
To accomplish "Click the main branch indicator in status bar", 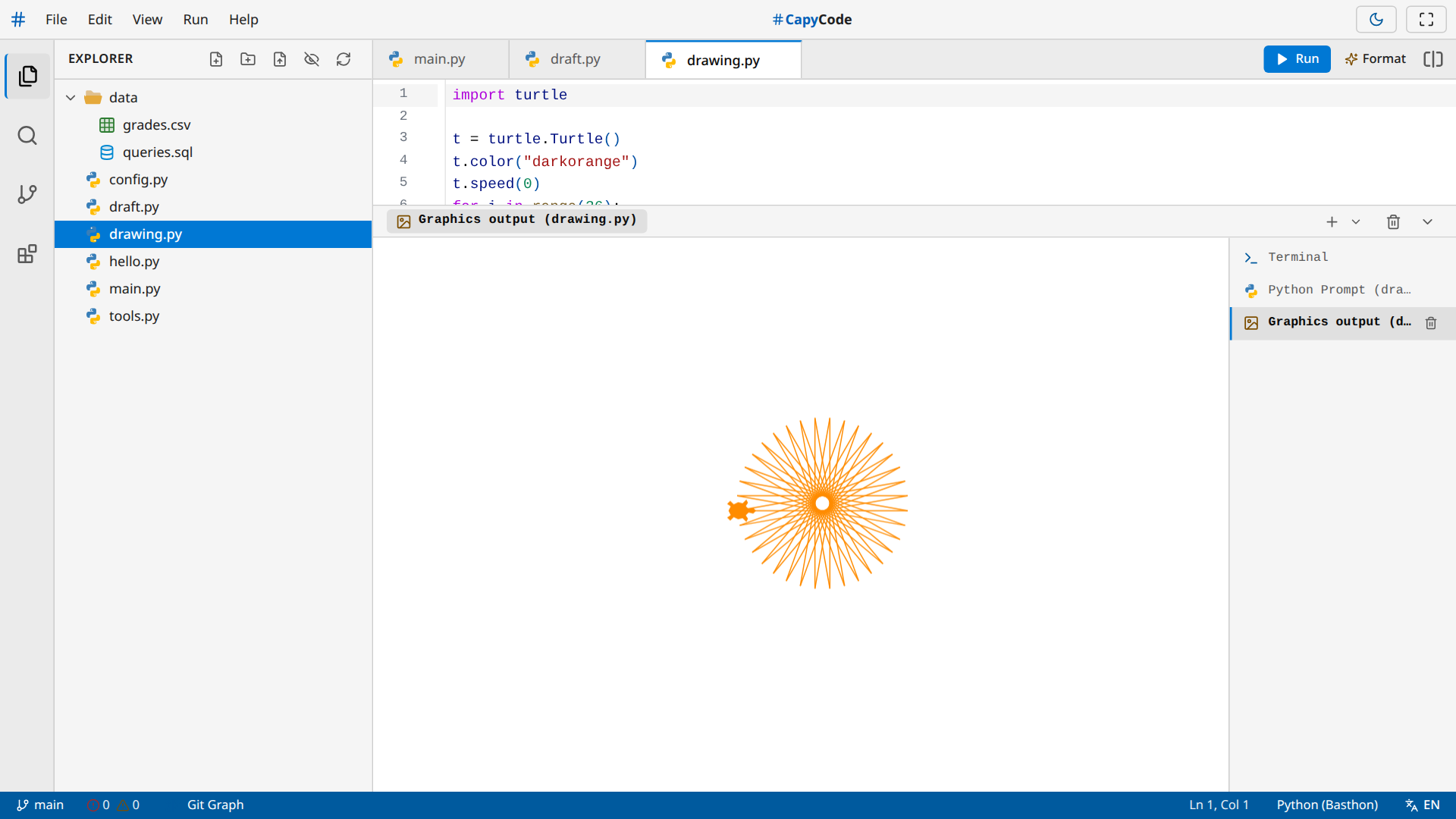I will tap(40, 805).
